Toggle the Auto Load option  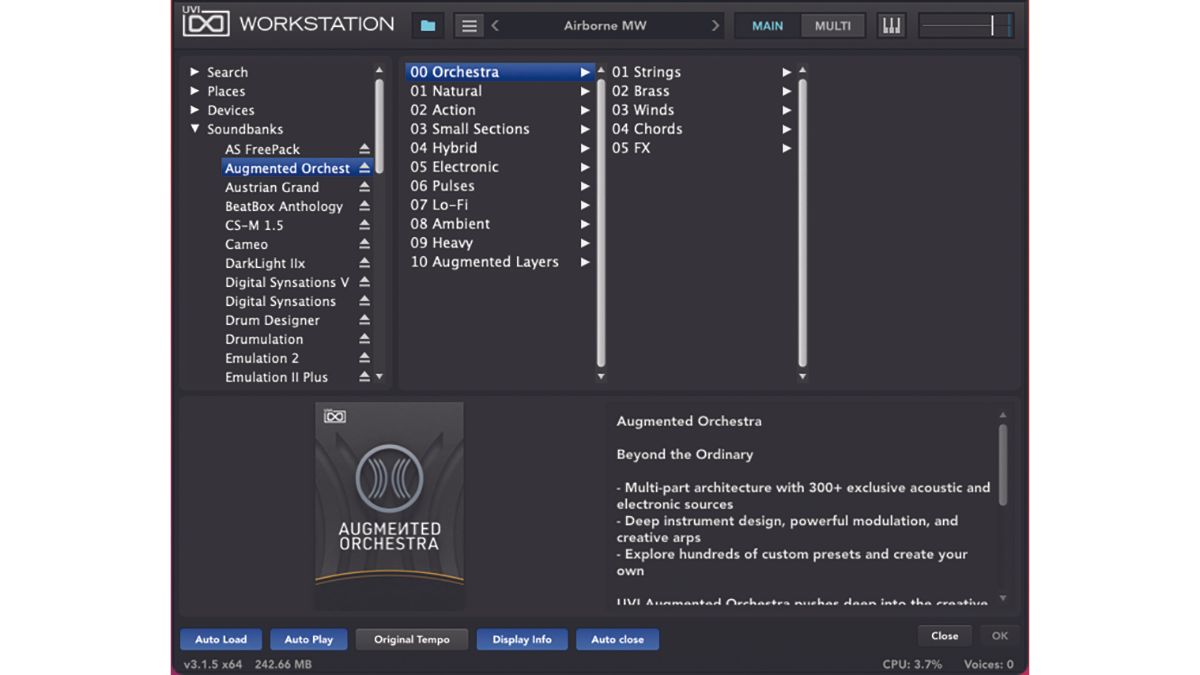tap(220, 639)
